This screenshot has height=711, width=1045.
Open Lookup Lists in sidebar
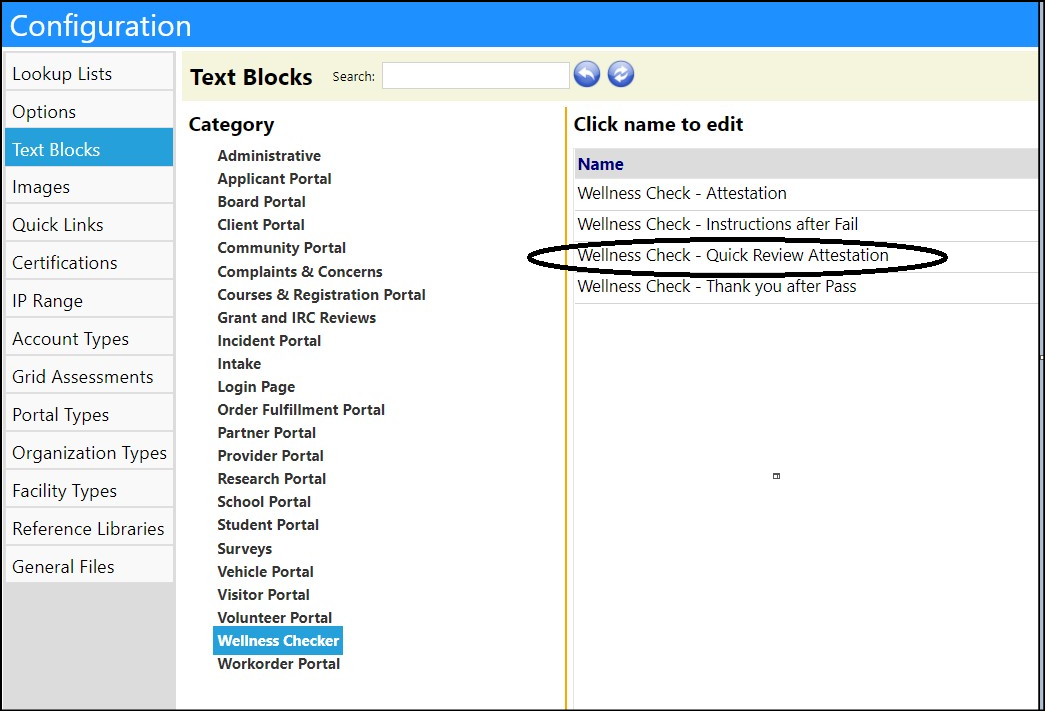(x=89, y=73)
